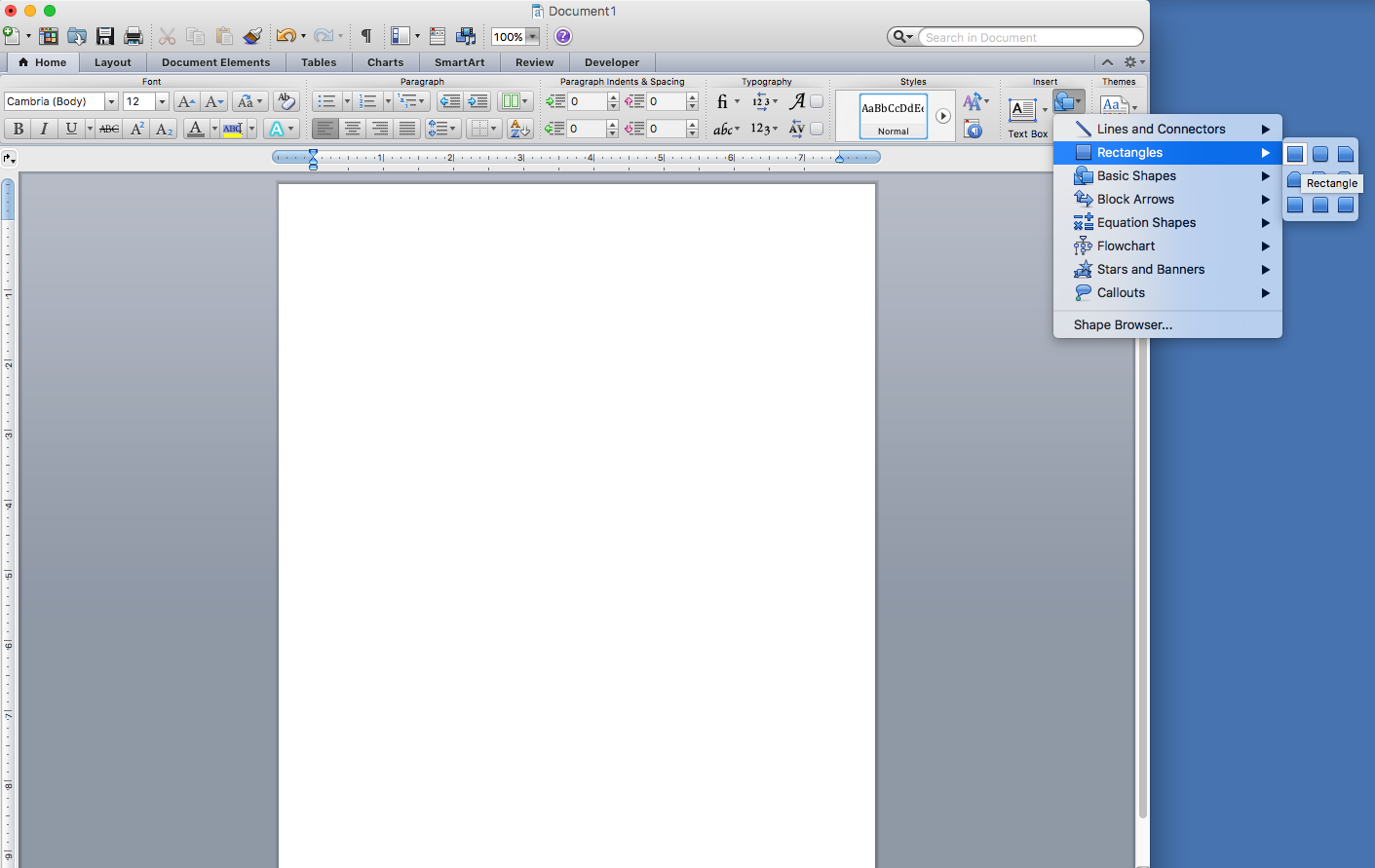Open font name dropdown Cambria (Body)
The image size is (1375, 868).
pyautogui.click(x=111, y=101)
